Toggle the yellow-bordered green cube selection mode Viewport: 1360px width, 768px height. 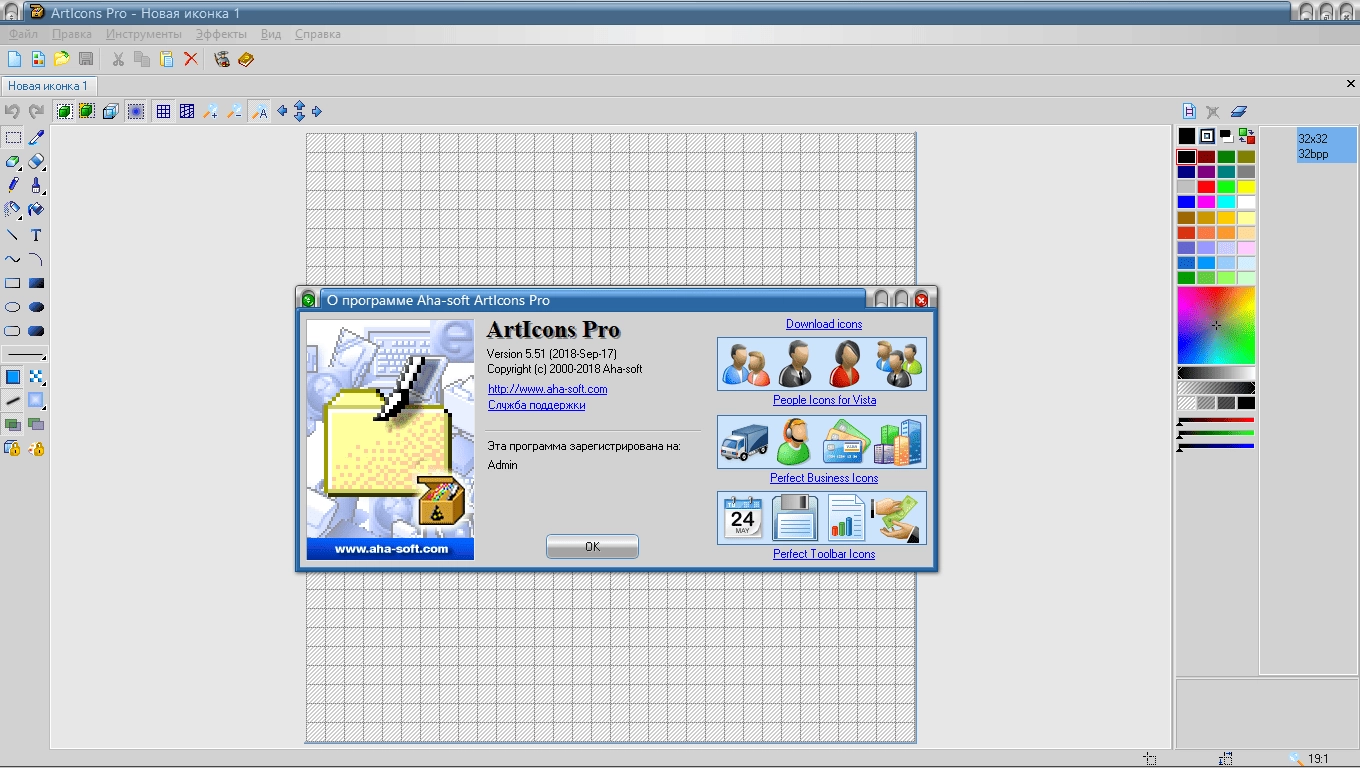tap(87, 112)
